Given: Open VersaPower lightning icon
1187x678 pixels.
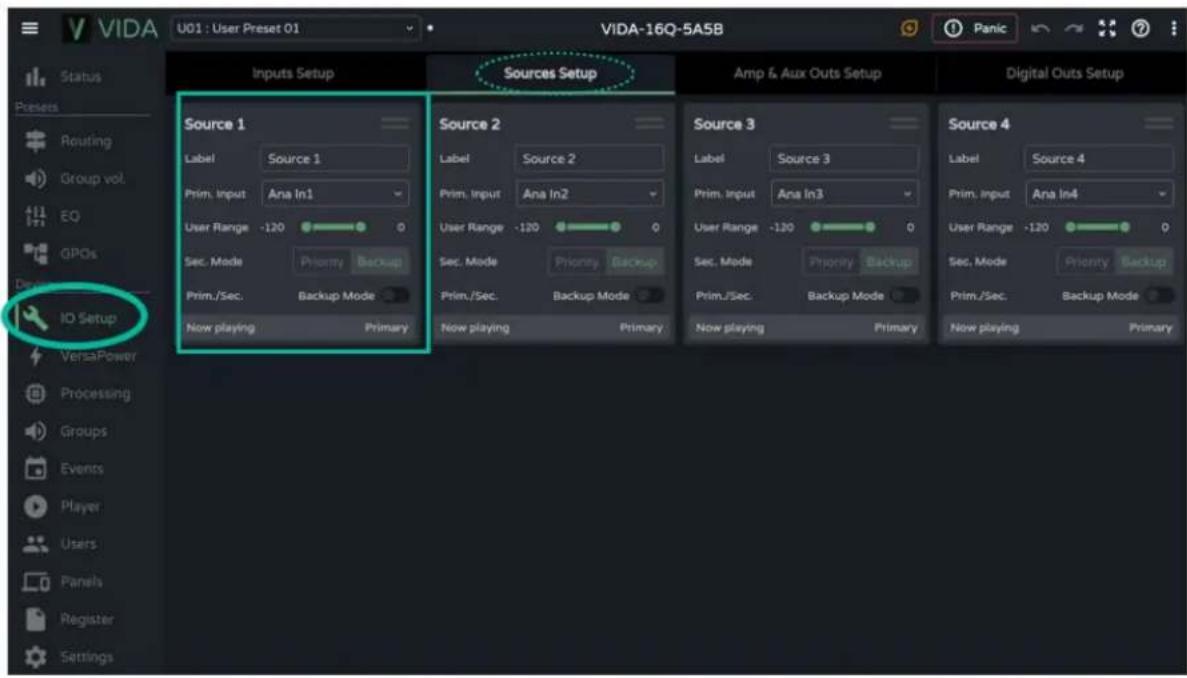Looking at the screenshot, I should [x=35, y=356].
